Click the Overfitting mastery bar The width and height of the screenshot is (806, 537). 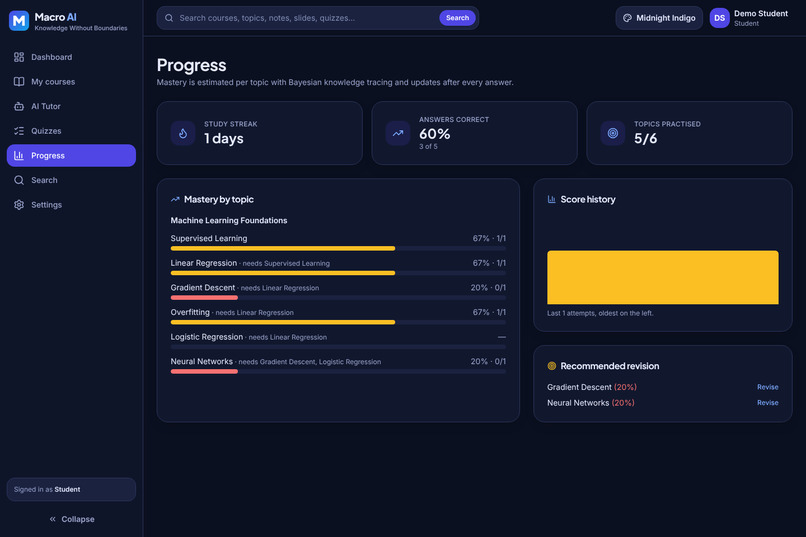click(338, 322)
